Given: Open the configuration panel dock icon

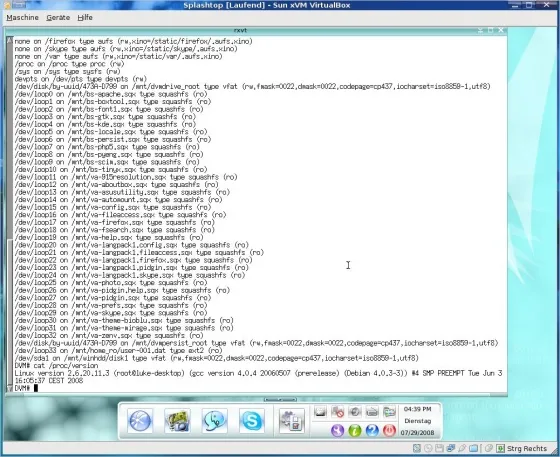Looking at the screenshot, I should pyautogui.click(x=291, y=421).
